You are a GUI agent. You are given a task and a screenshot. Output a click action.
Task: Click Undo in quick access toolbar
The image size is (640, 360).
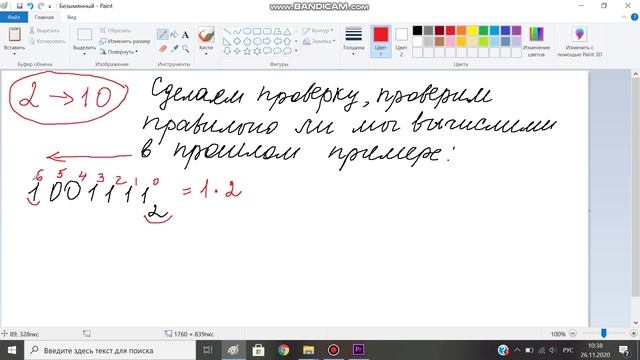[x=30, y=6]
